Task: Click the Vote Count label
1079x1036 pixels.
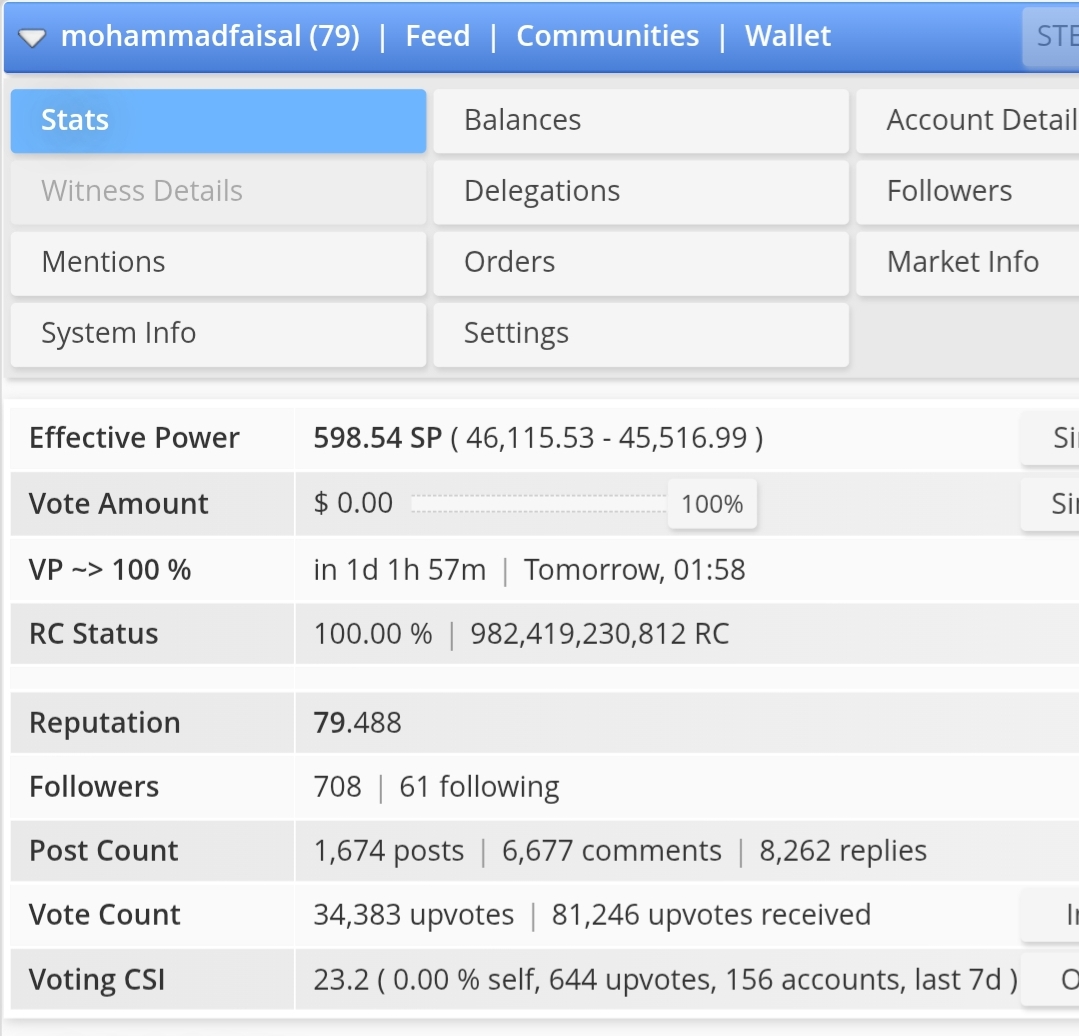Action: pos(105,916)
